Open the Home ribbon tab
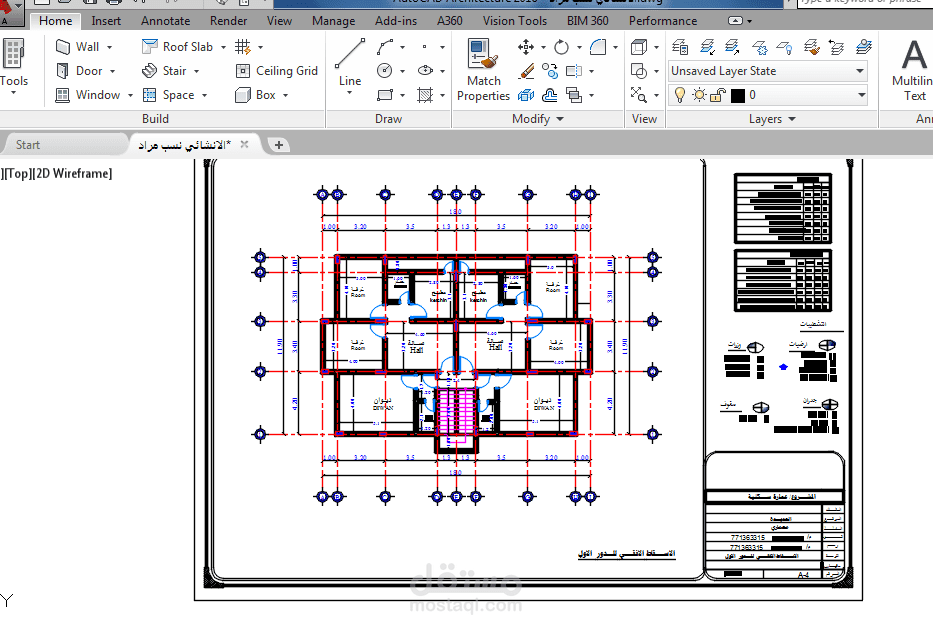Screen dimensions: 933x628 (55, 21)
